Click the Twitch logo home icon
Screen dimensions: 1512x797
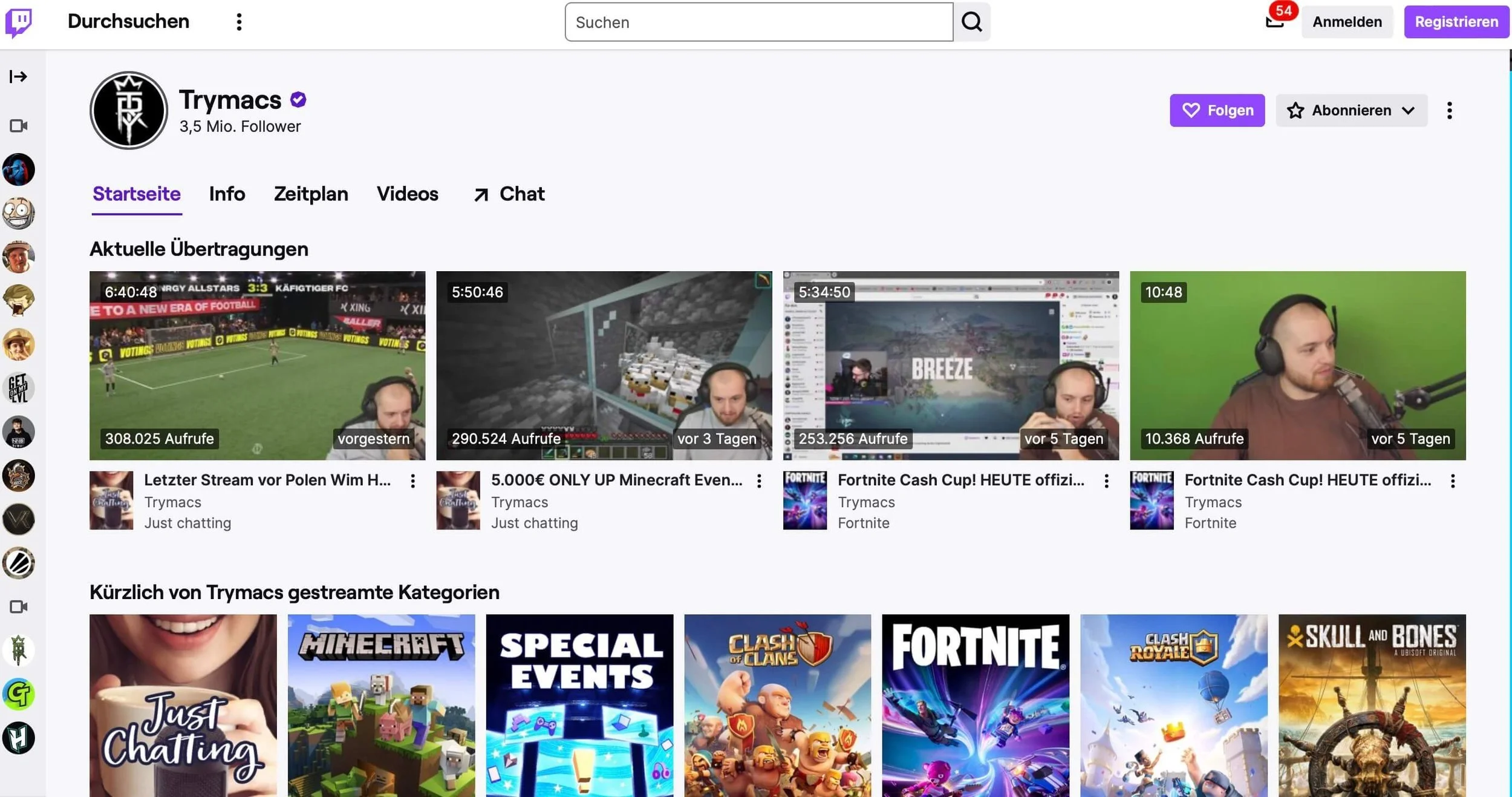pyautogui.click(x=19, y=23)
